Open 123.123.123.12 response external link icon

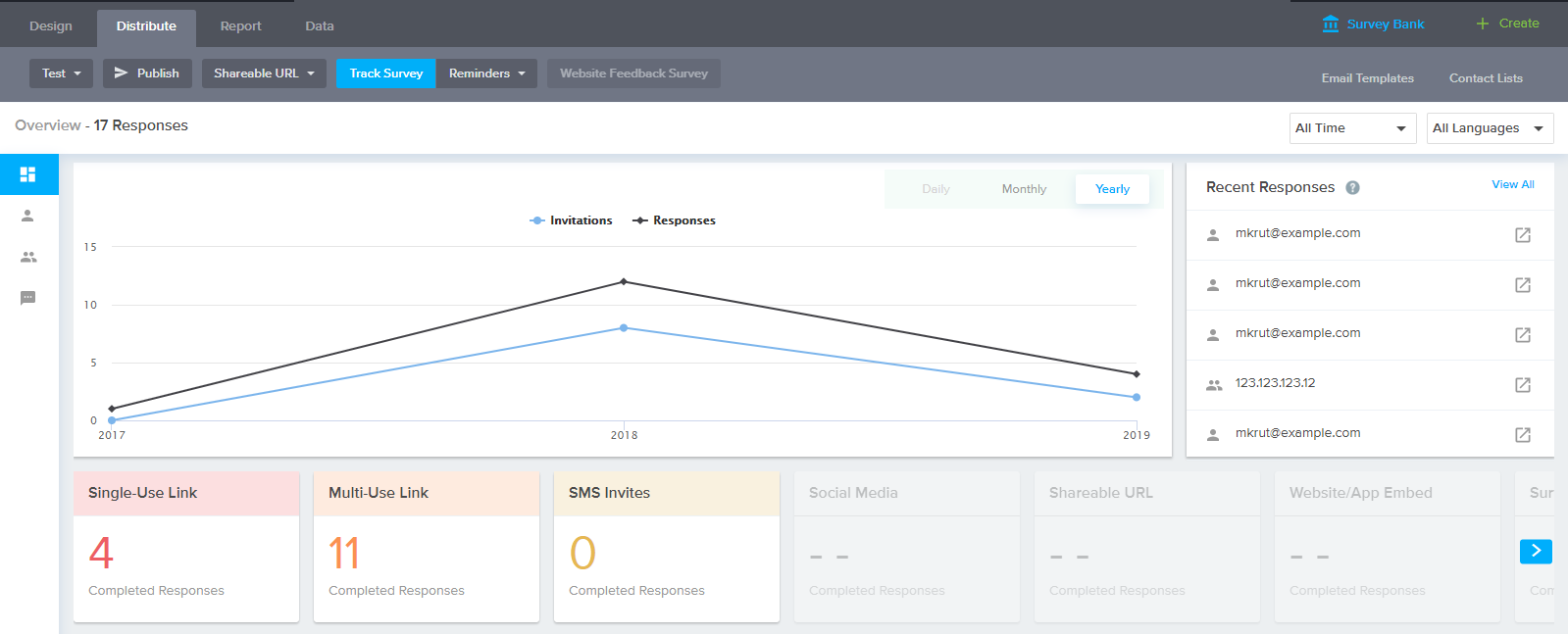1523,385
